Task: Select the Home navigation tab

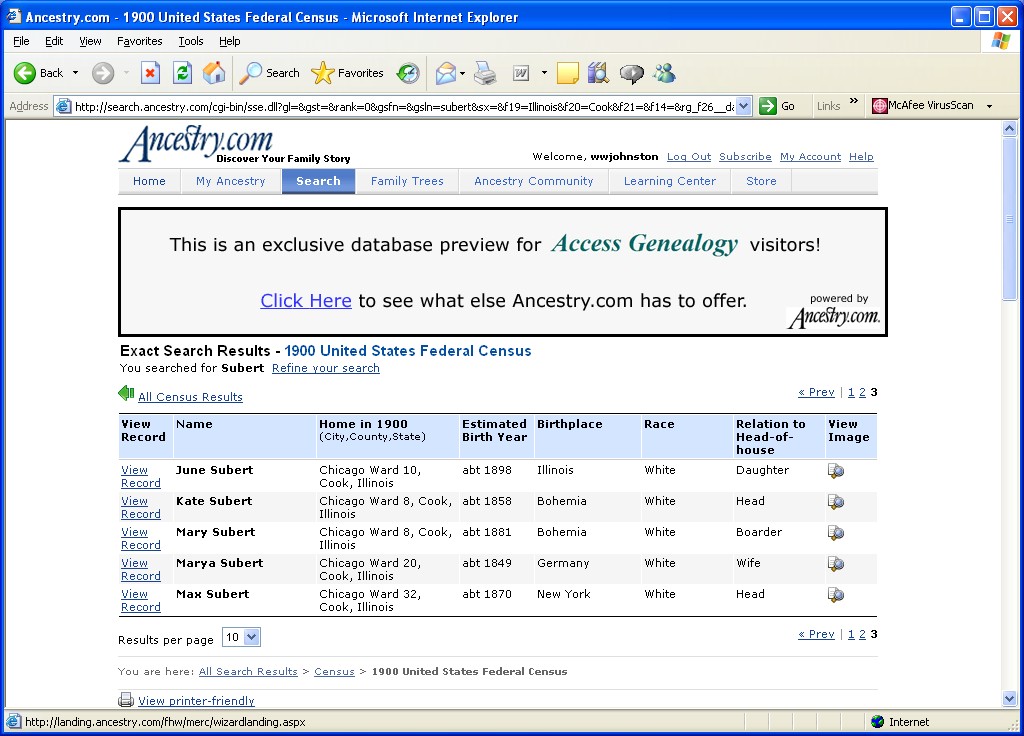Action: click(149, 182)
